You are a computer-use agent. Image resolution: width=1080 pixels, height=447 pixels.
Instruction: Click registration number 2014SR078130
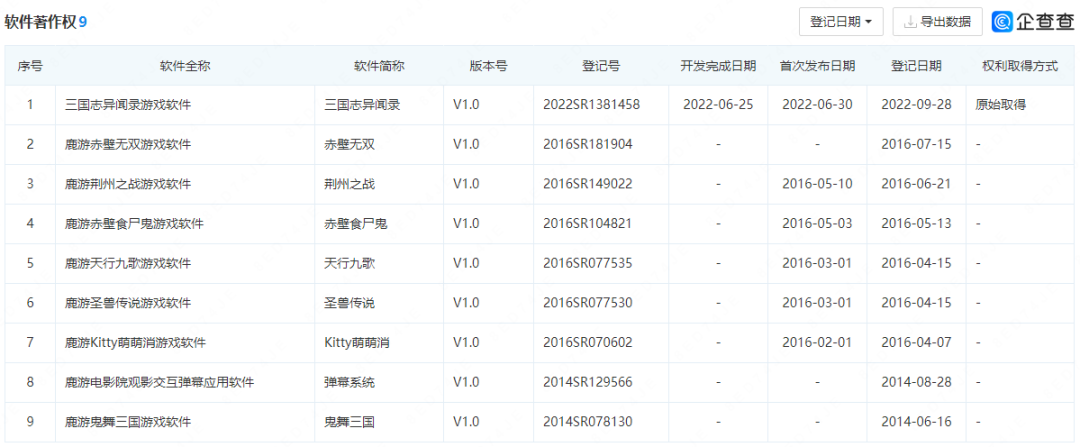pos(588,422)
